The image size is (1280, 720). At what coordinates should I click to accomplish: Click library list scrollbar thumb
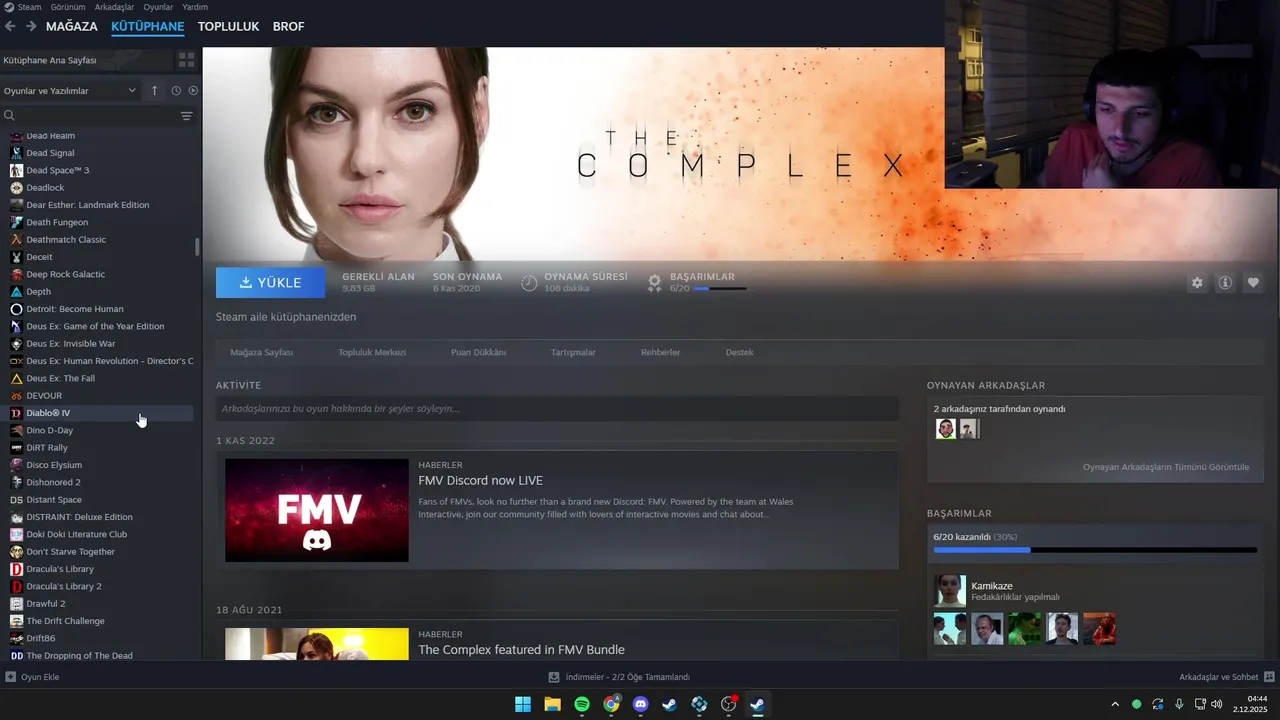[197, 247]
